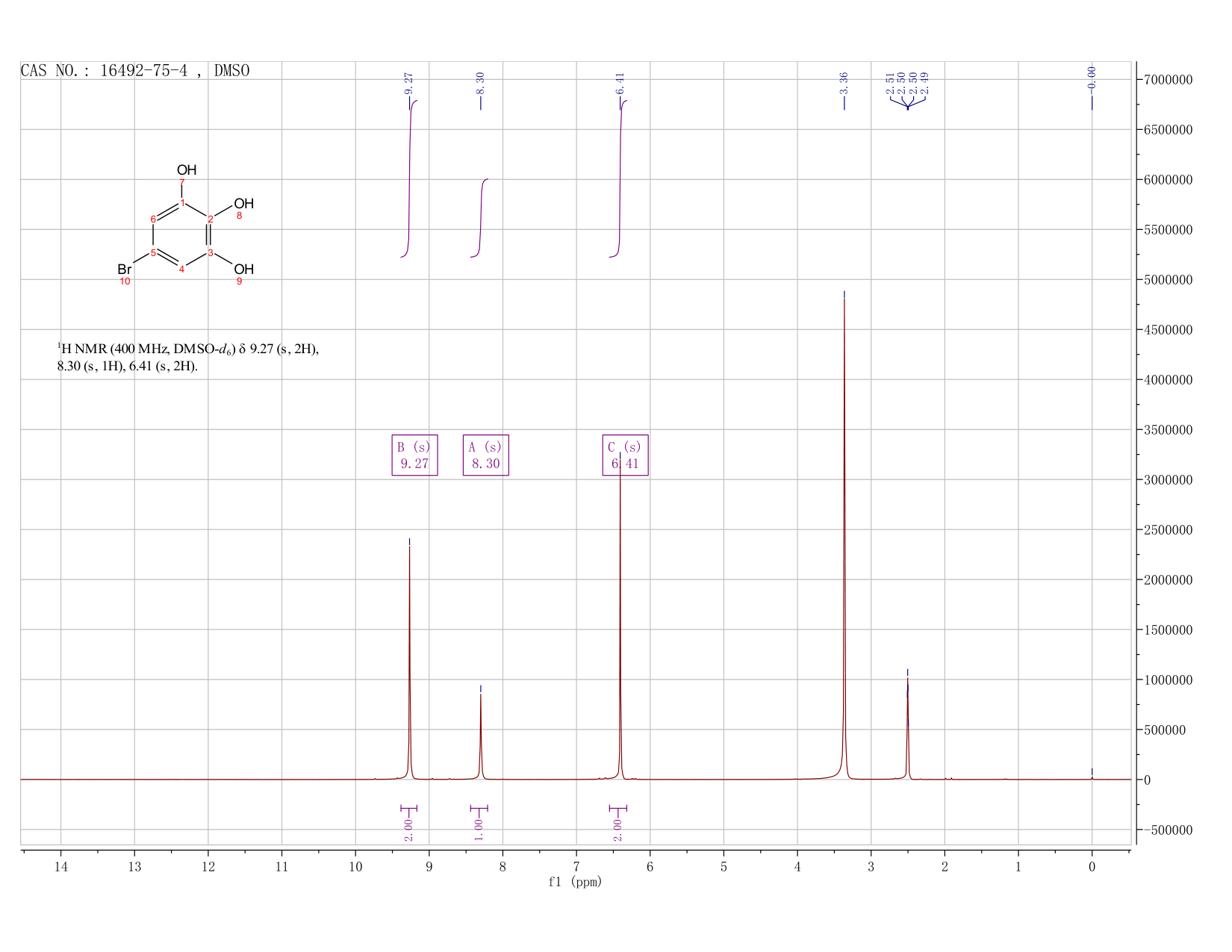Select the 1H NMR description text

tap(188, 357)
